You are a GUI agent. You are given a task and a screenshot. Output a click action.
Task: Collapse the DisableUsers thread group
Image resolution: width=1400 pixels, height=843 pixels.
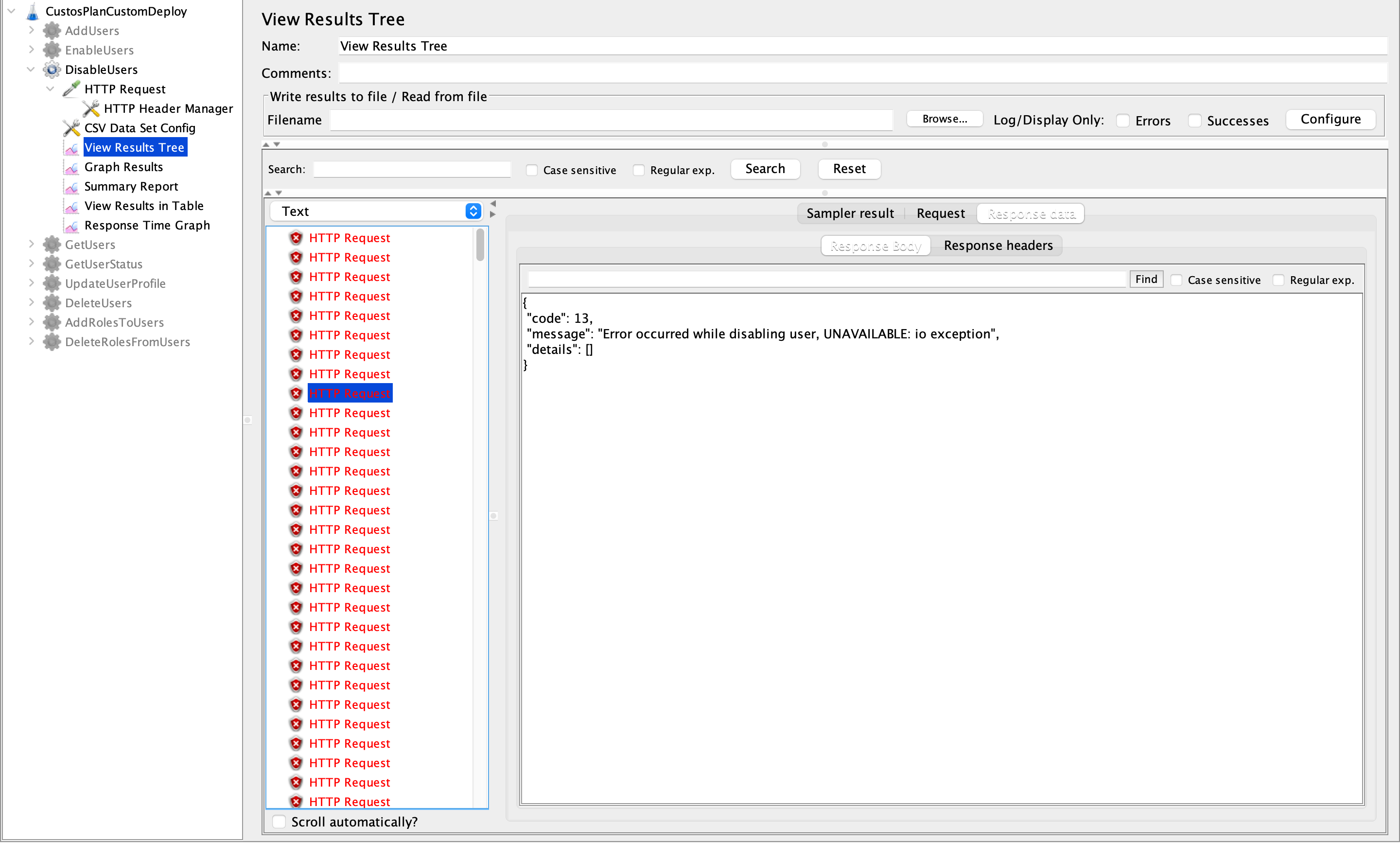pos(31,70)
